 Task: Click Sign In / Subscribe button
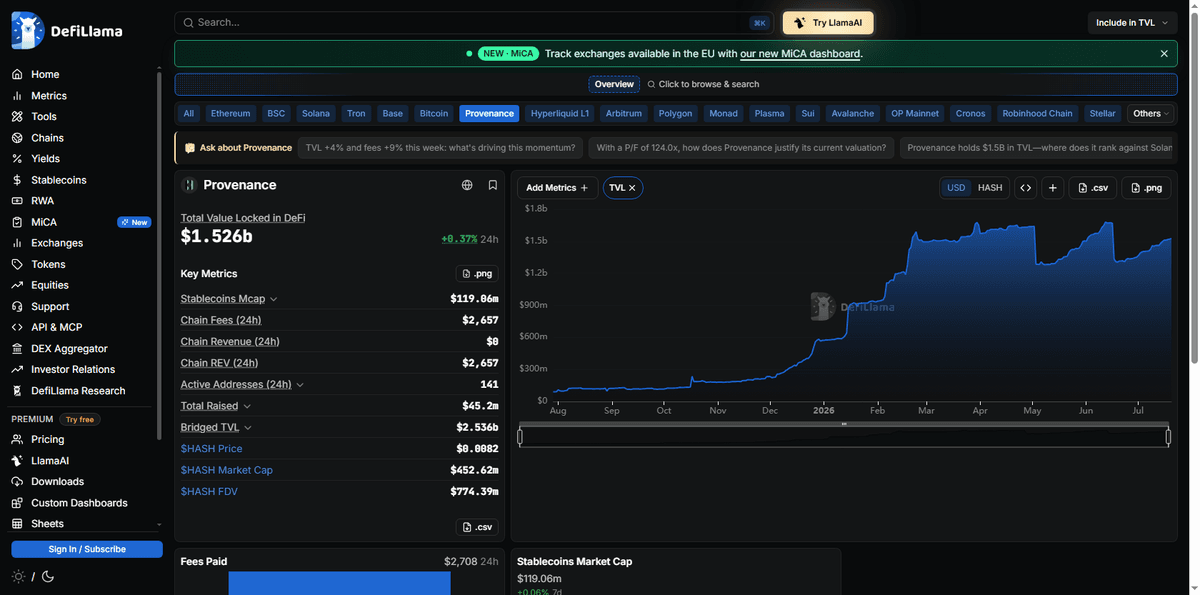pyautogui.click(x=87, y=549)
